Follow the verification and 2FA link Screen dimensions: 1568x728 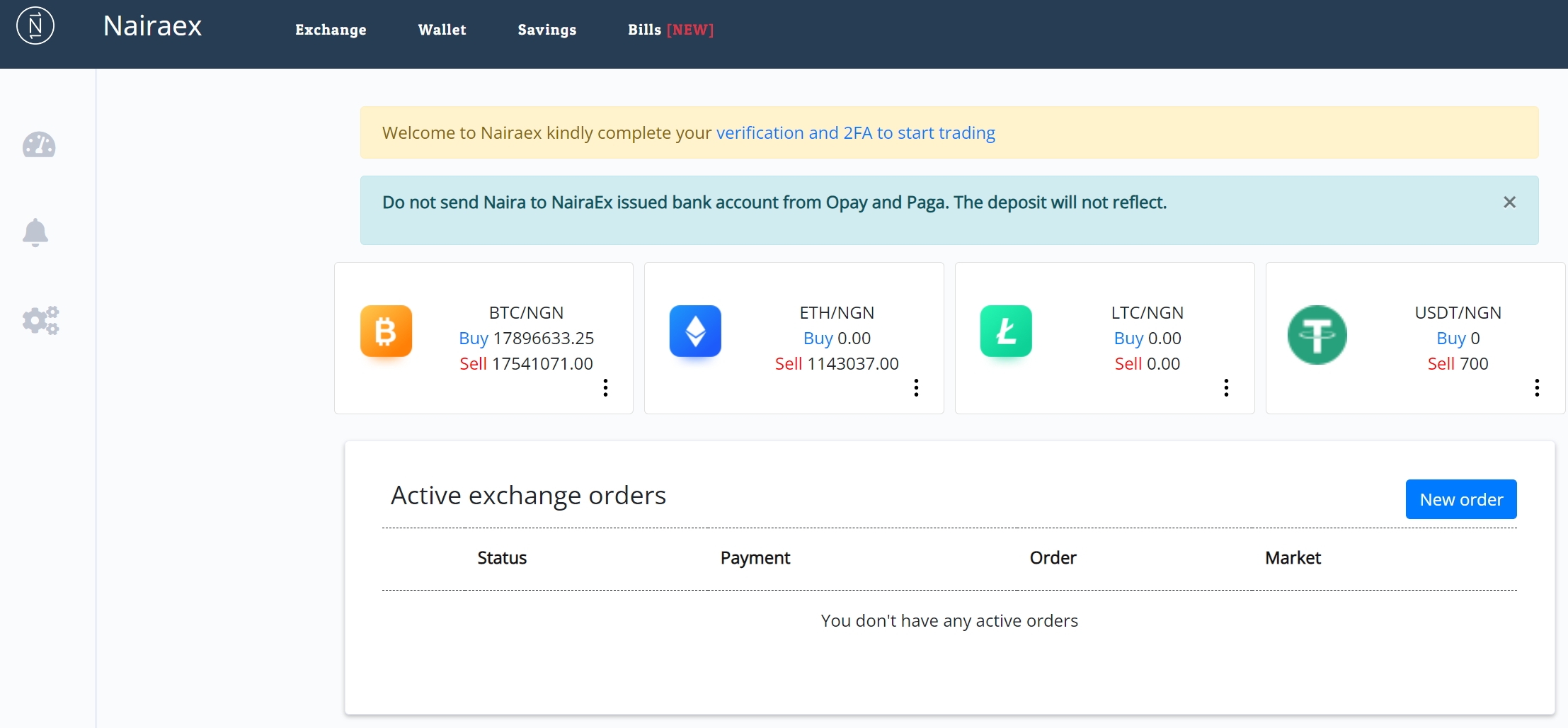click(x=855, y=133)
